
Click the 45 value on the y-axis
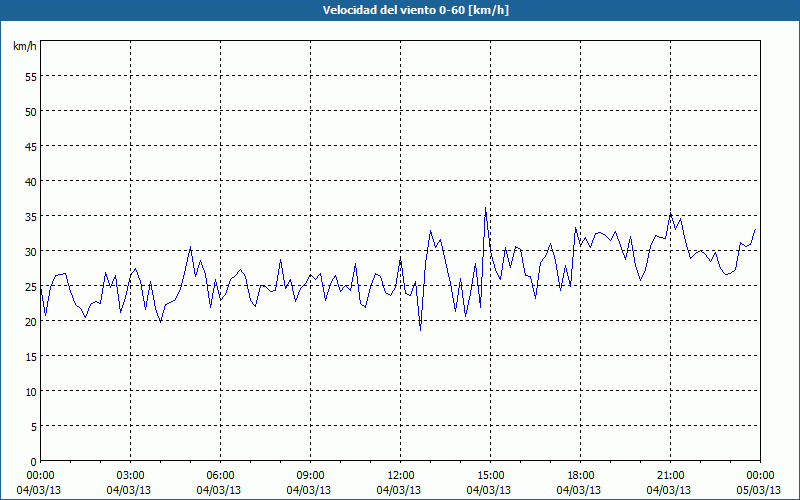click(31, 146)
